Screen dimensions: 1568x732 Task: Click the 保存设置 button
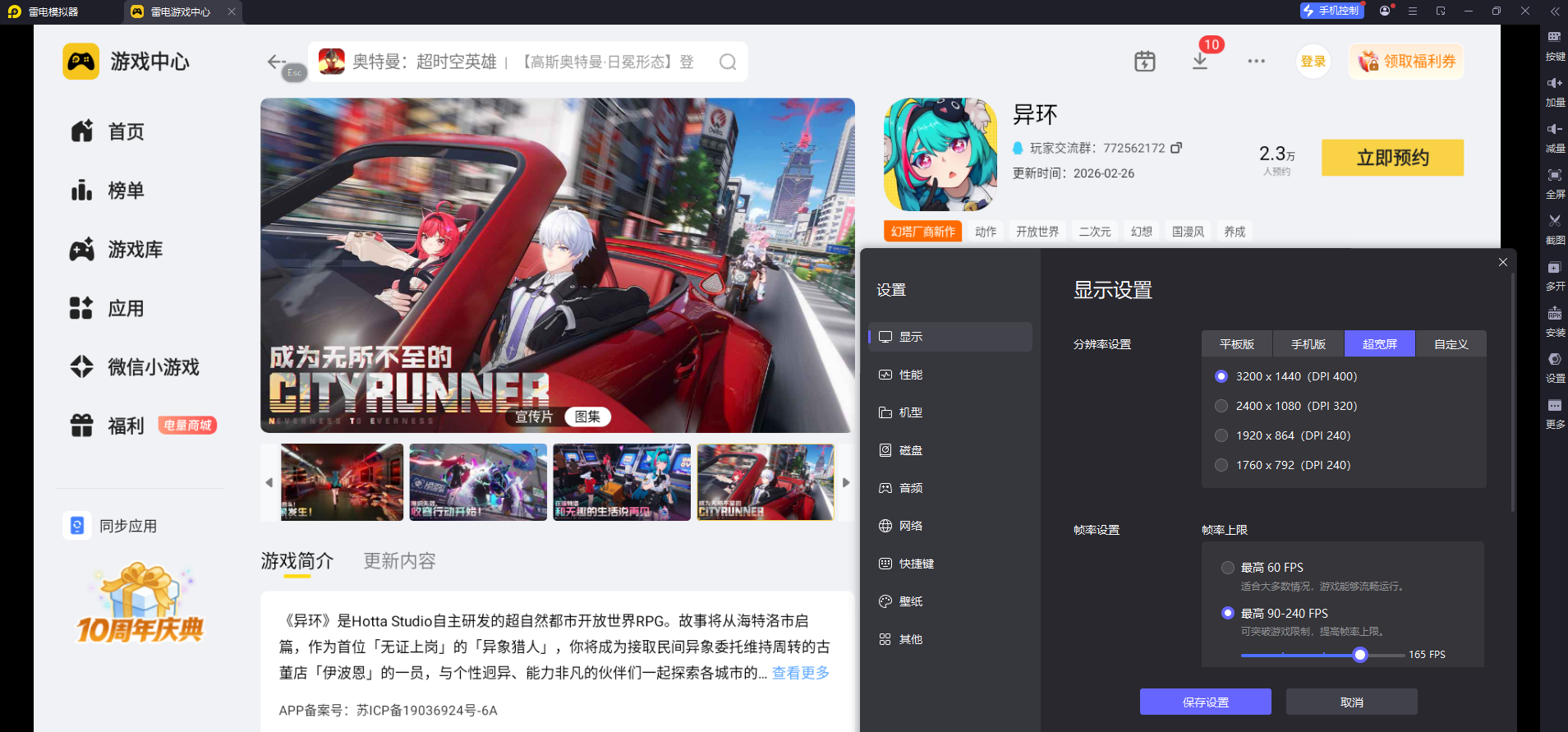tap(1205, 702)
